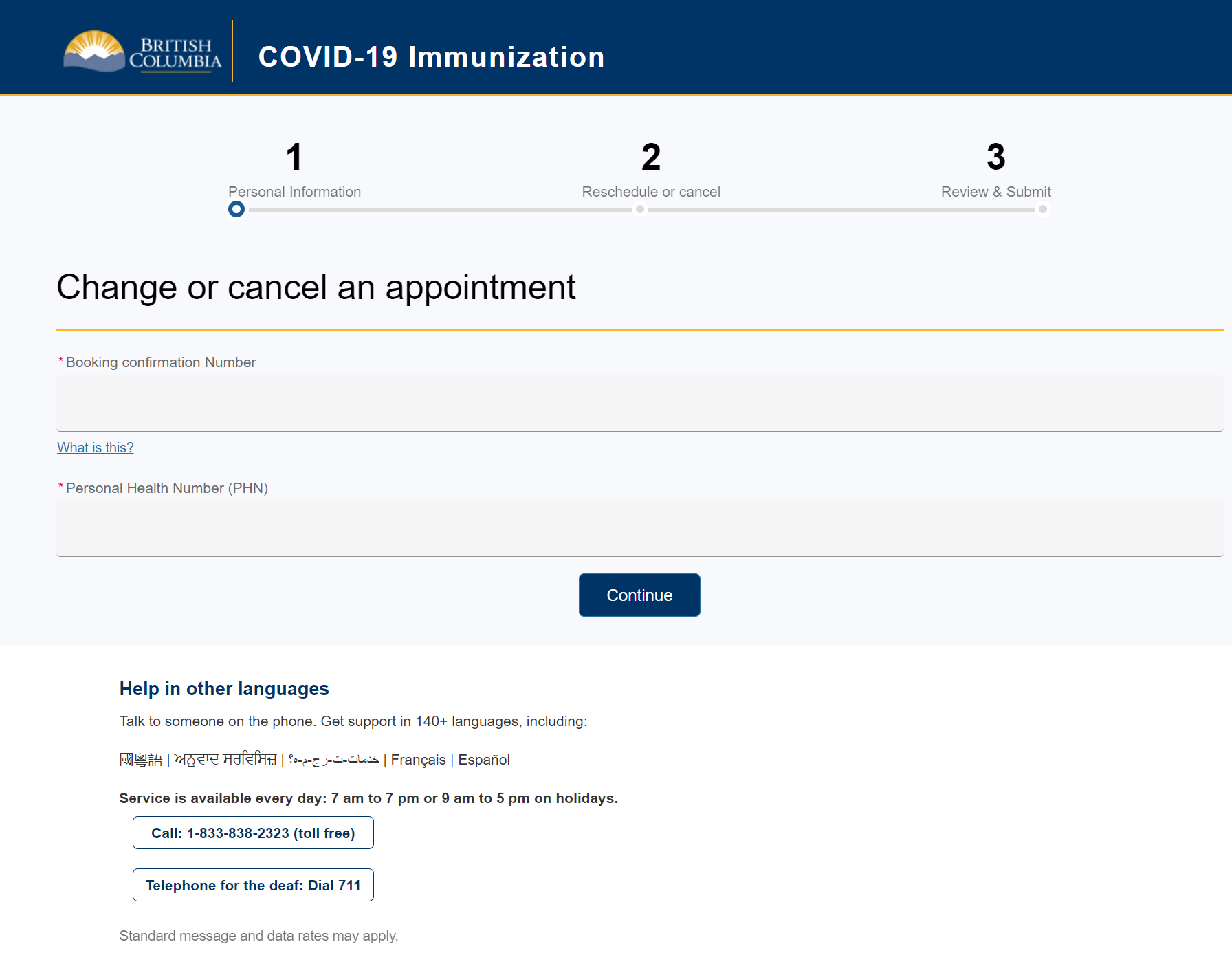Click the large number 3 step indicator
Image resolution: width=1232 pixels, height=964 pixels.
click(995, 157)
